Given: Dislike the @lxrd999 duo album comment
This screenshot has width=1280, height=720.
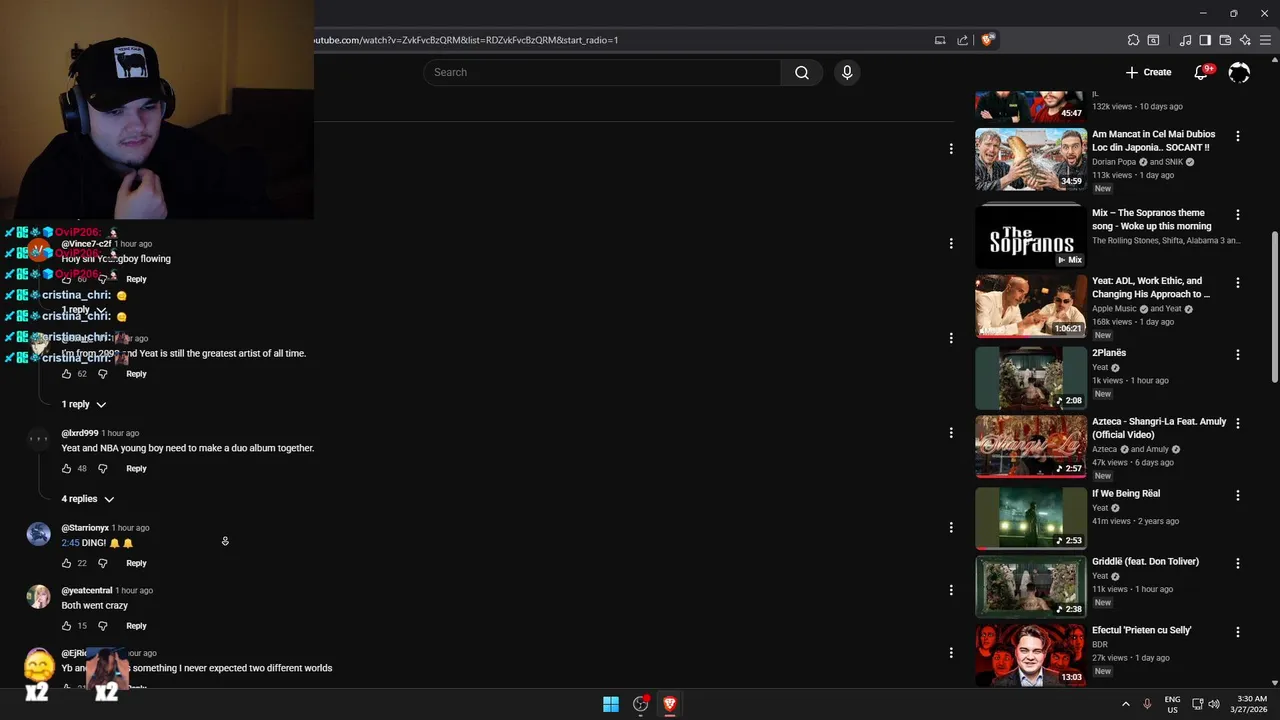Looking at the screenshot, I should (102, 468).
